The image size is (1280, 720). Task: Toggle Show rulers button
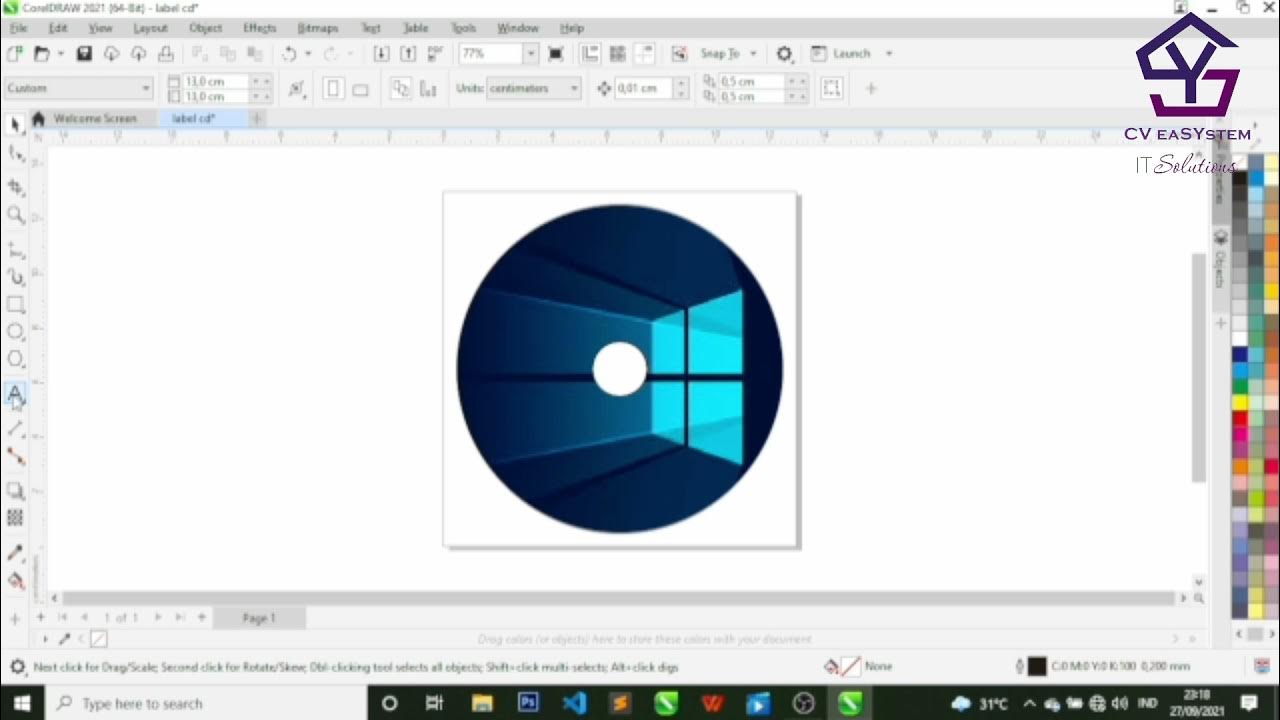pyautogui.click(x=590, y=53)
